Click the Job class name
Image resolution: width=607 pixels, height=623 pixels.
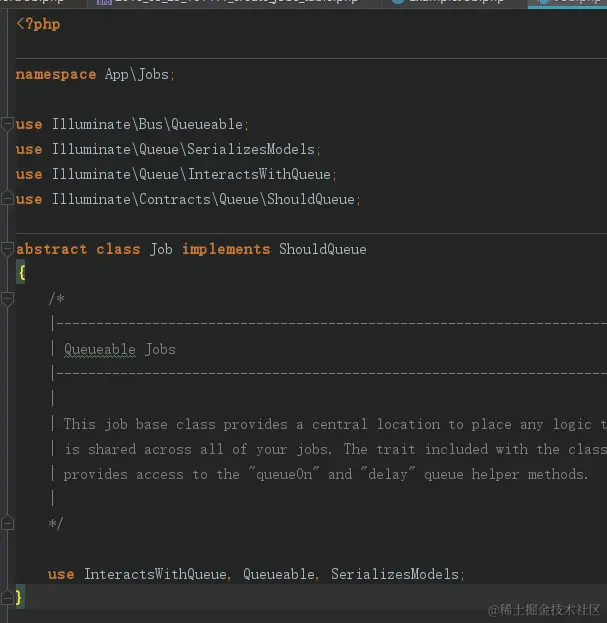click(x=161, y=249)
